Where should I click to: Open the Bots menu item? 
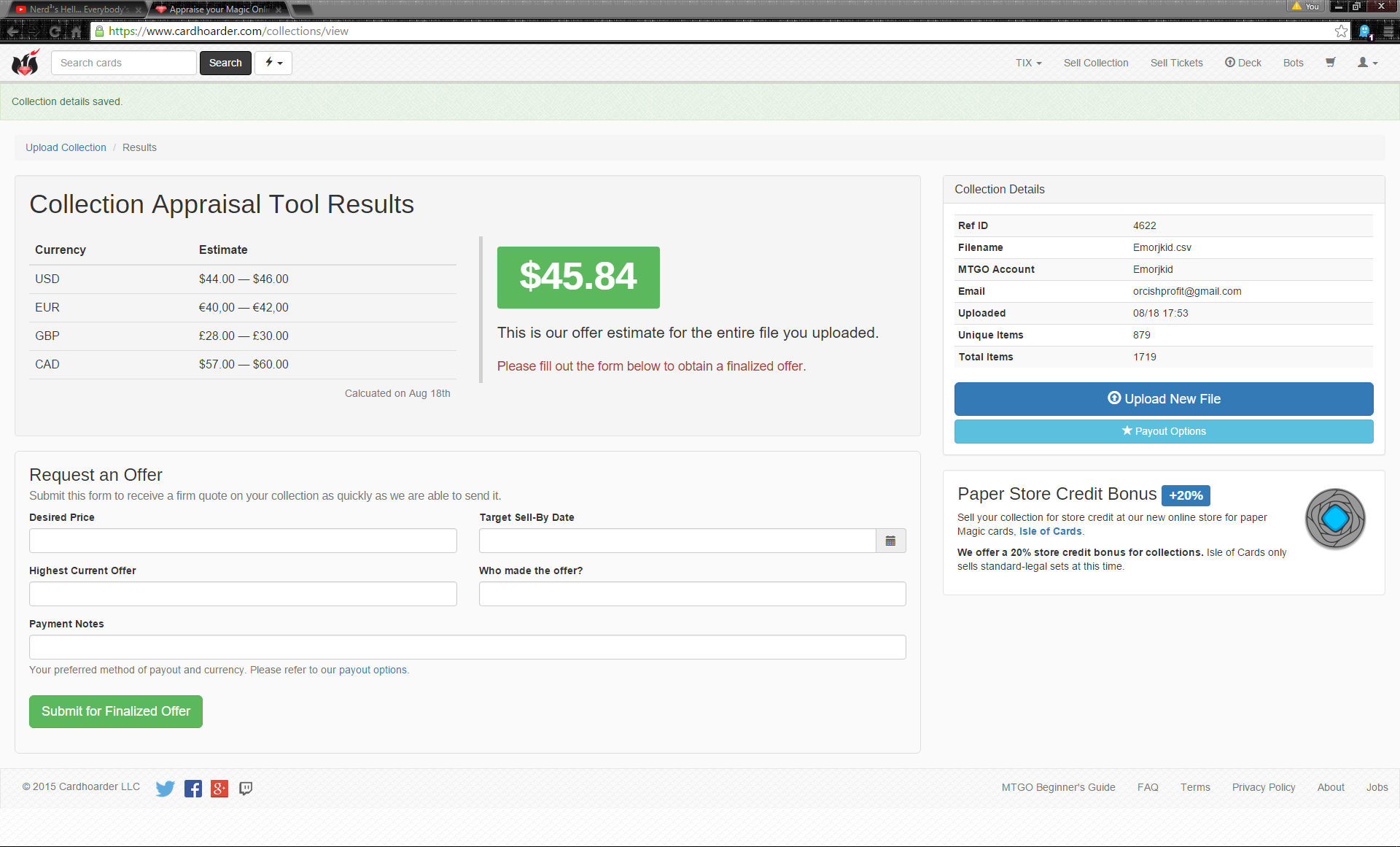[1293, 63]
